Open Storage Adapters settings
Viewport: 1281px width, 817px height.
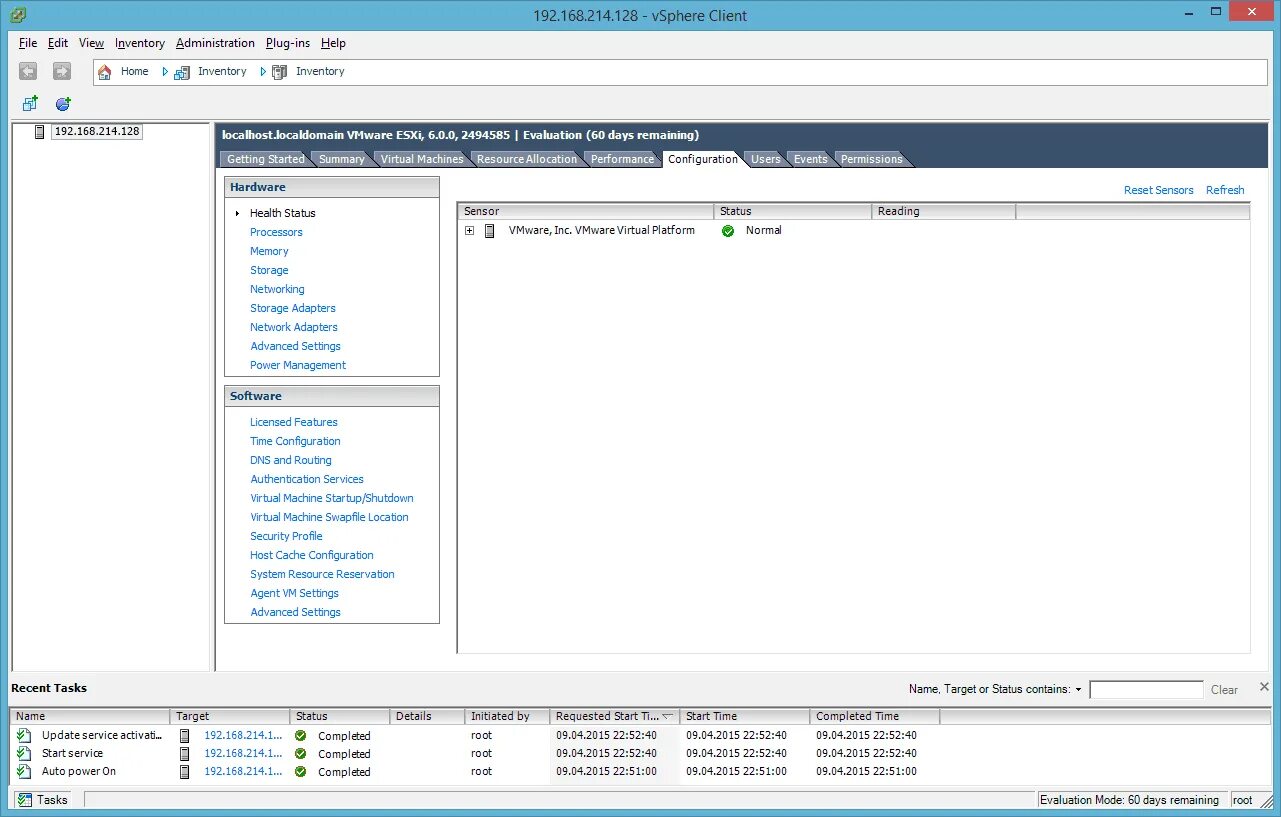click(293, 308)
